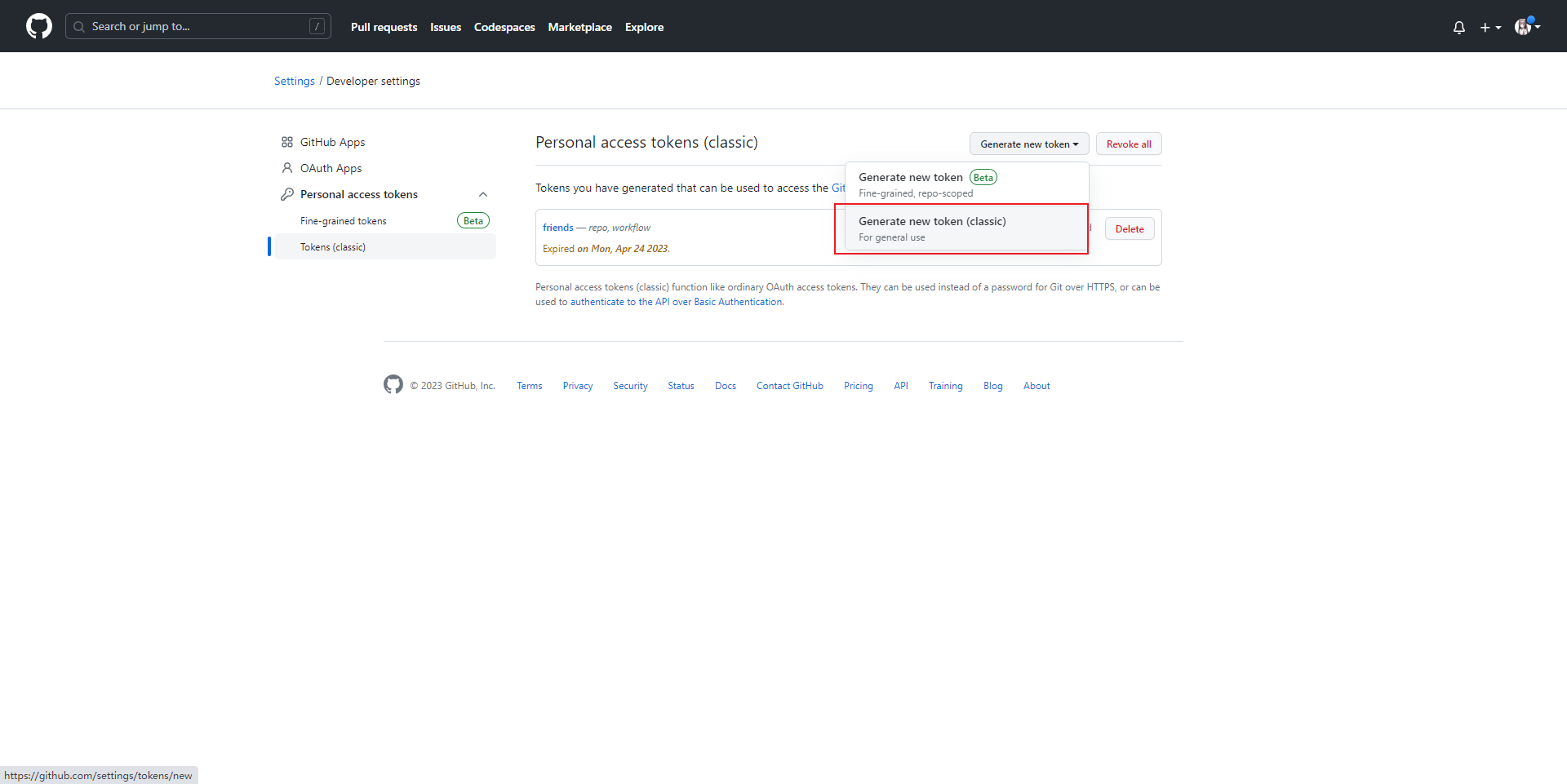Click the GitHub Apps grid icon
Image resolution: width=1567 pixels, height=784 pixels.
287,142
